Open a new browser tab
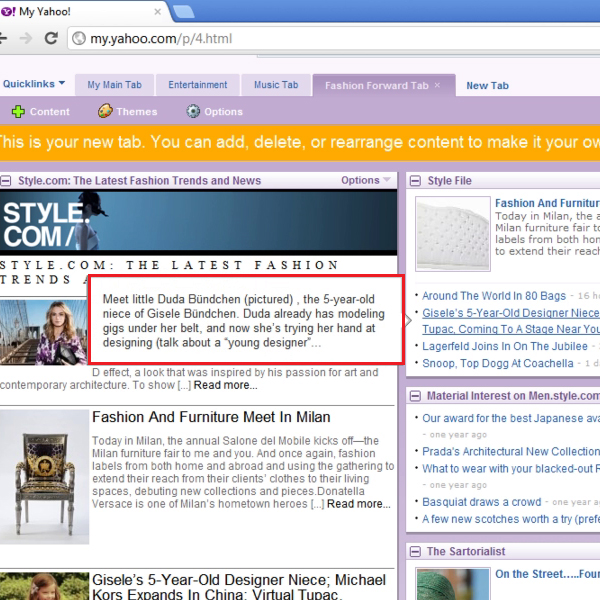The width and height of the screenshot is (600, 600). 183,11
